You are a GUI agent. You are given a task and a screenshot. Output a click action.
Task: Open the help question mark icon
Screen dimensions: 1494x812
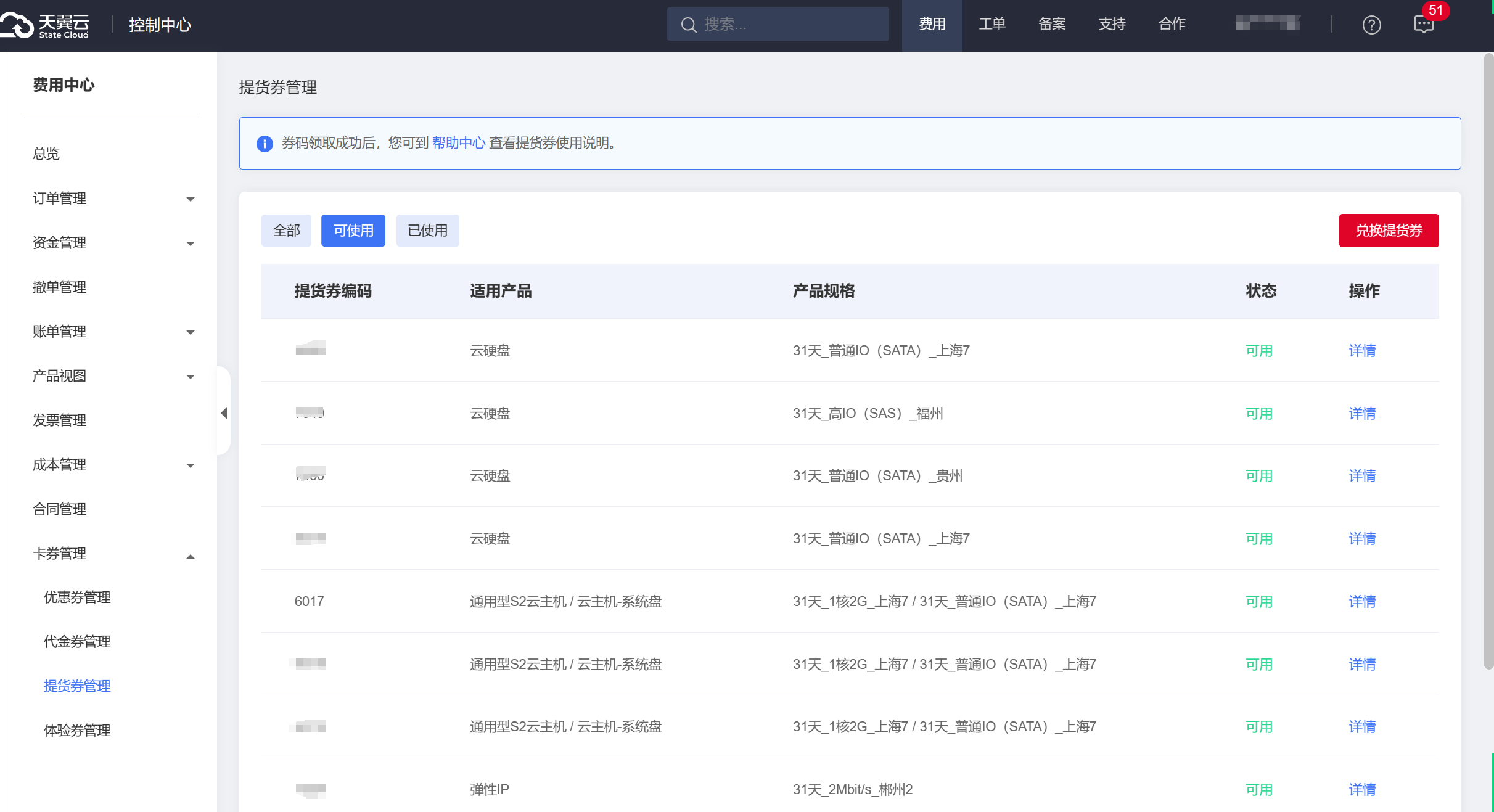point(1371,25)
